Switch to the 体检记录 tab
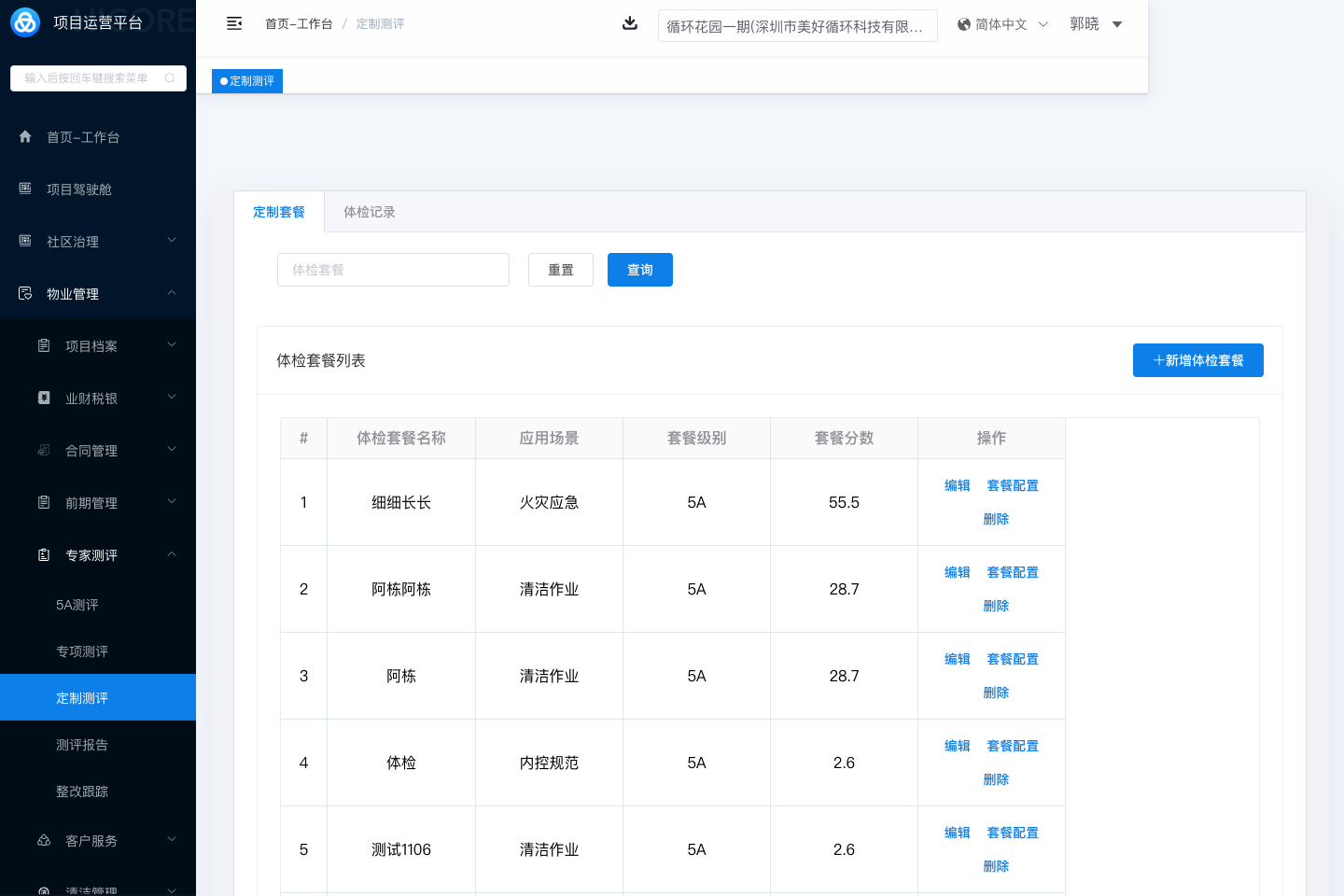The height and width of the screenshot is (896, 1344). point(370,212)
